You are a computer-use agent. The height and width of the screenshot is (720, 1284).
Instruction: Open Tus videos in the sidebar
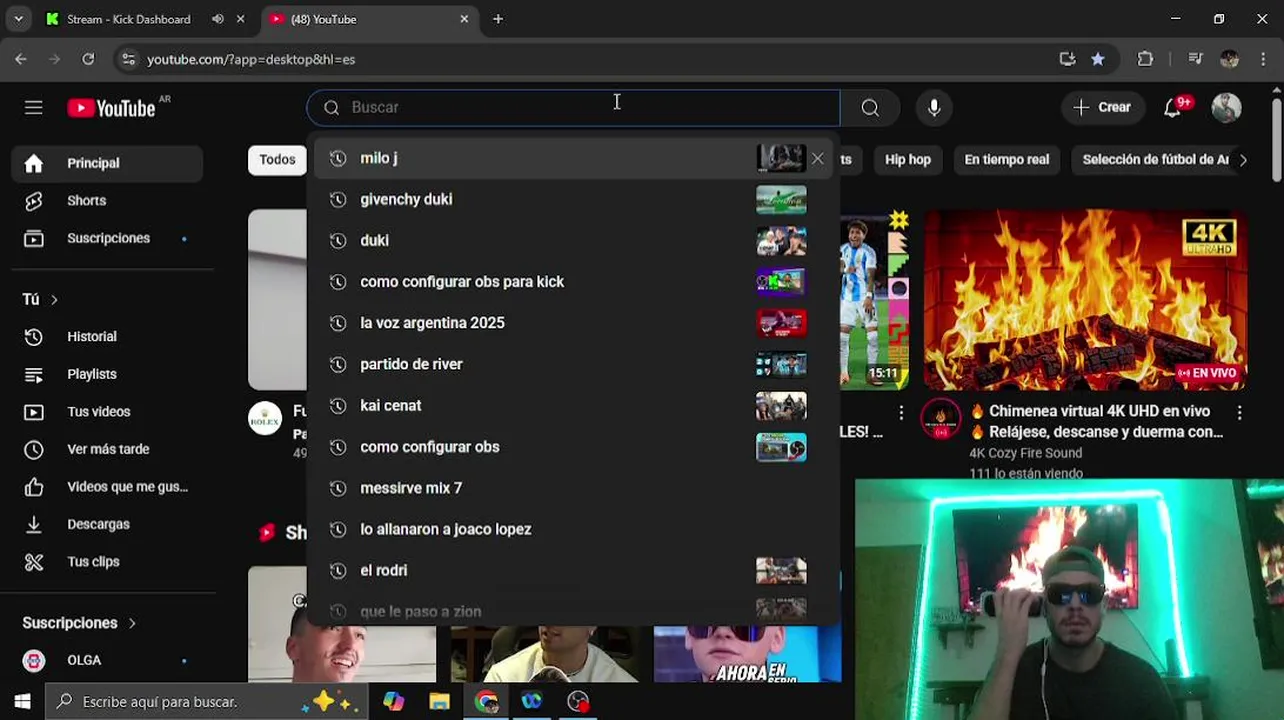pos(107,412)
